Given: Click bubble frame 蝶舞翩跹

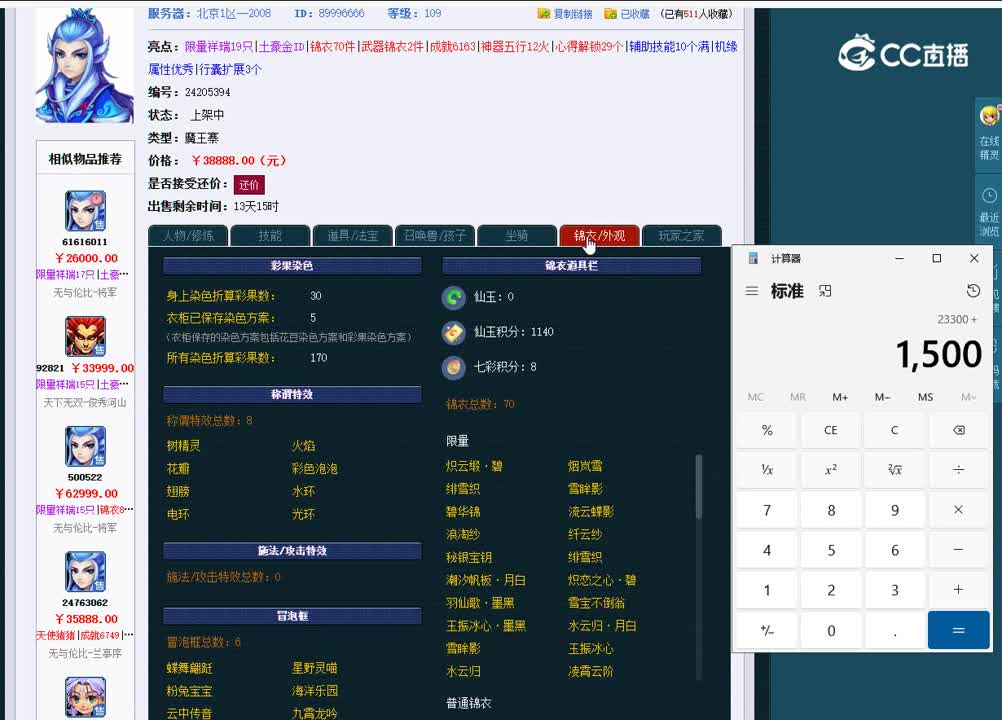Looking at the screenshot, I should (x=189, y=668).
